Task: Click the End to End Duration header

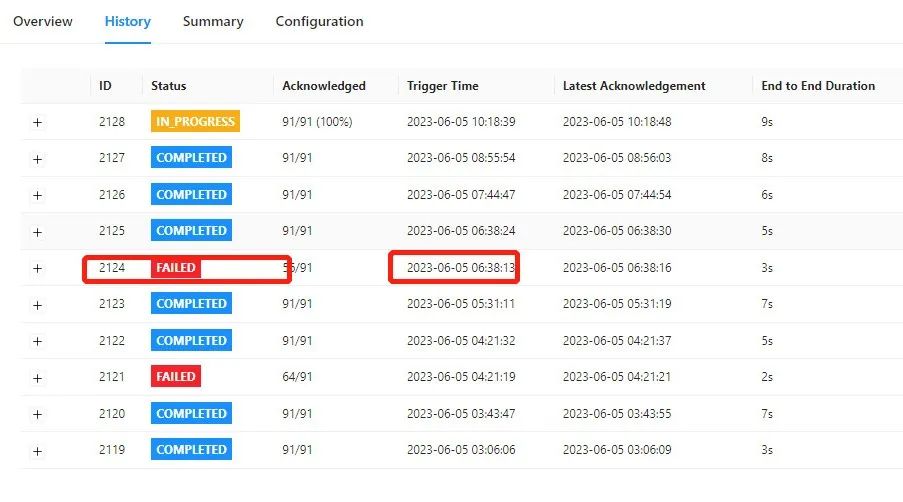Action: (818, 86)
